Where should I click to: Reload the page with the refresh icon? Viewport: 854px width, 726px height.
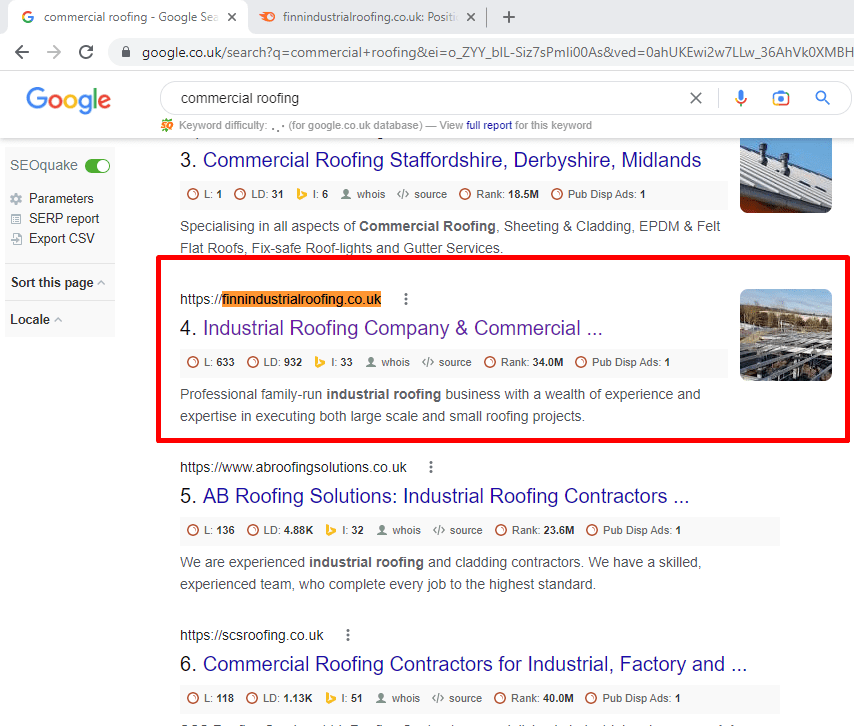(86, 52)
